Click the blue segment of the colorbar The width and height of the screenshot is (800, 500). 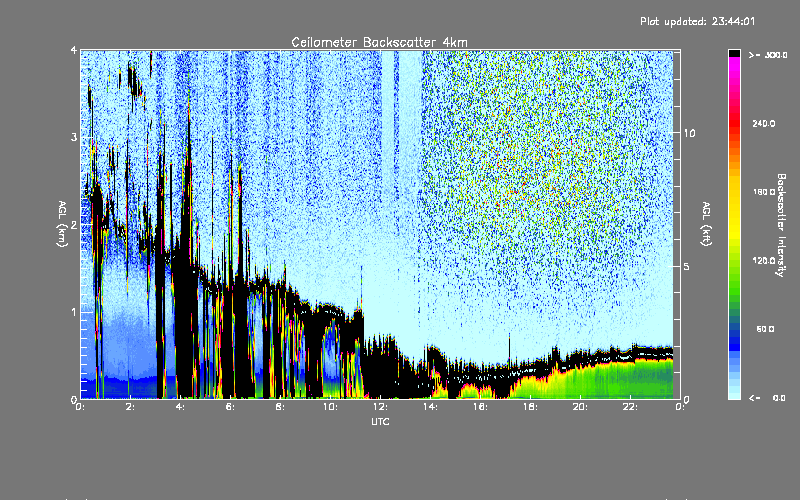[x=734, y=339]
